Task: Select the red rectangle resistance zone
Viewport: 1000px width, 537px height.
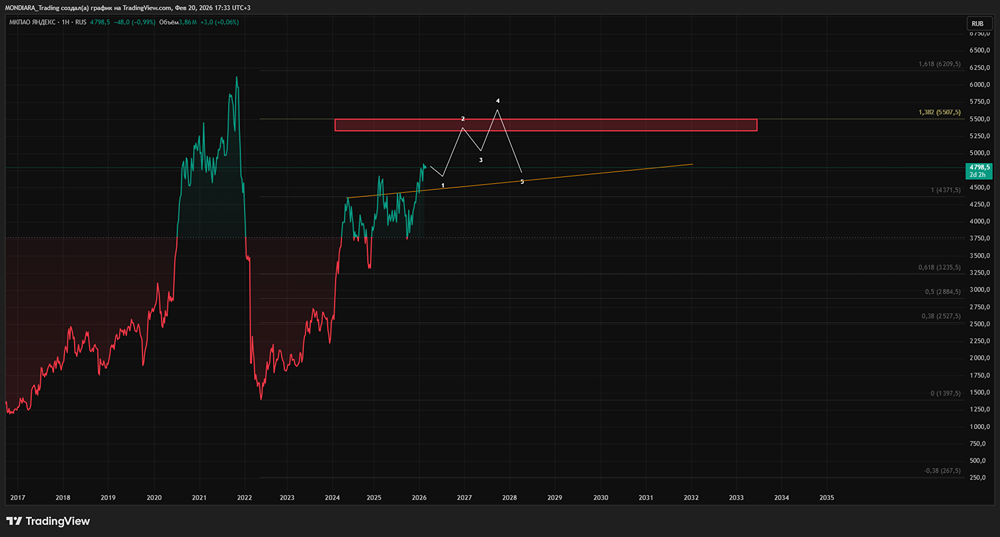Action: 546,125
